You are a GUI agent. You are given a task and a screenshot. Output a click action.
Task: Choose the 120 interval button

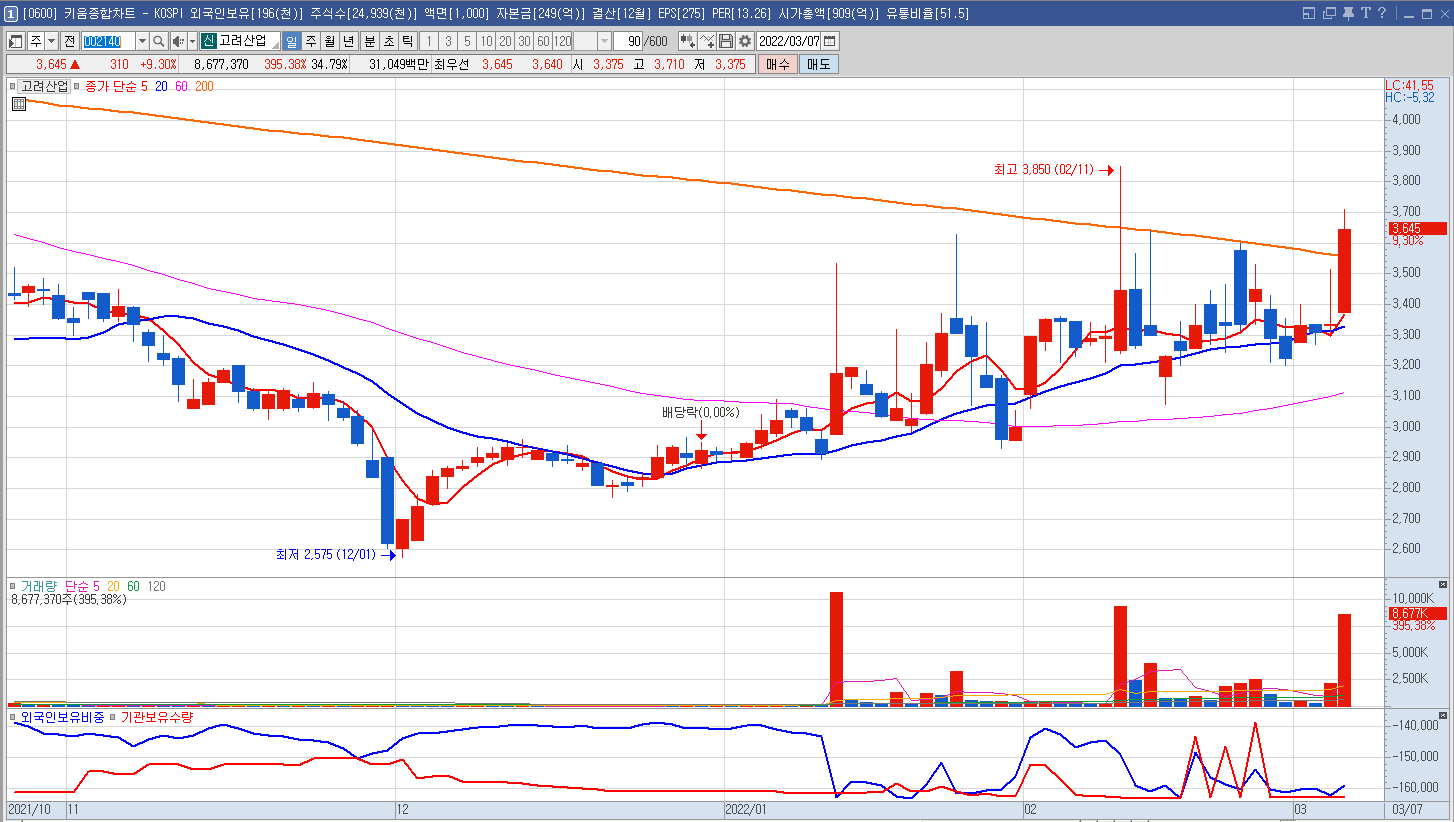tap(562, 41)
